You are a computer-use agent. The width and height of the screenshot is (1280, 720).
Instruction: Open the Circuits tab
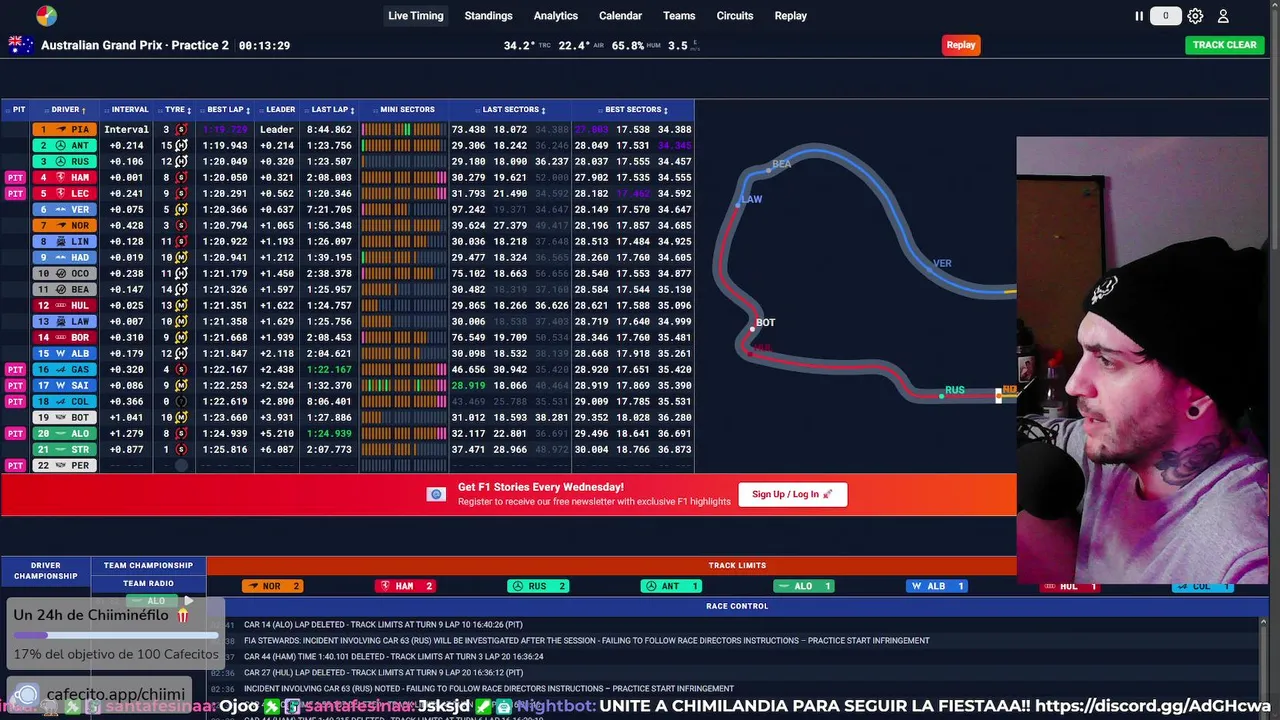735,16
